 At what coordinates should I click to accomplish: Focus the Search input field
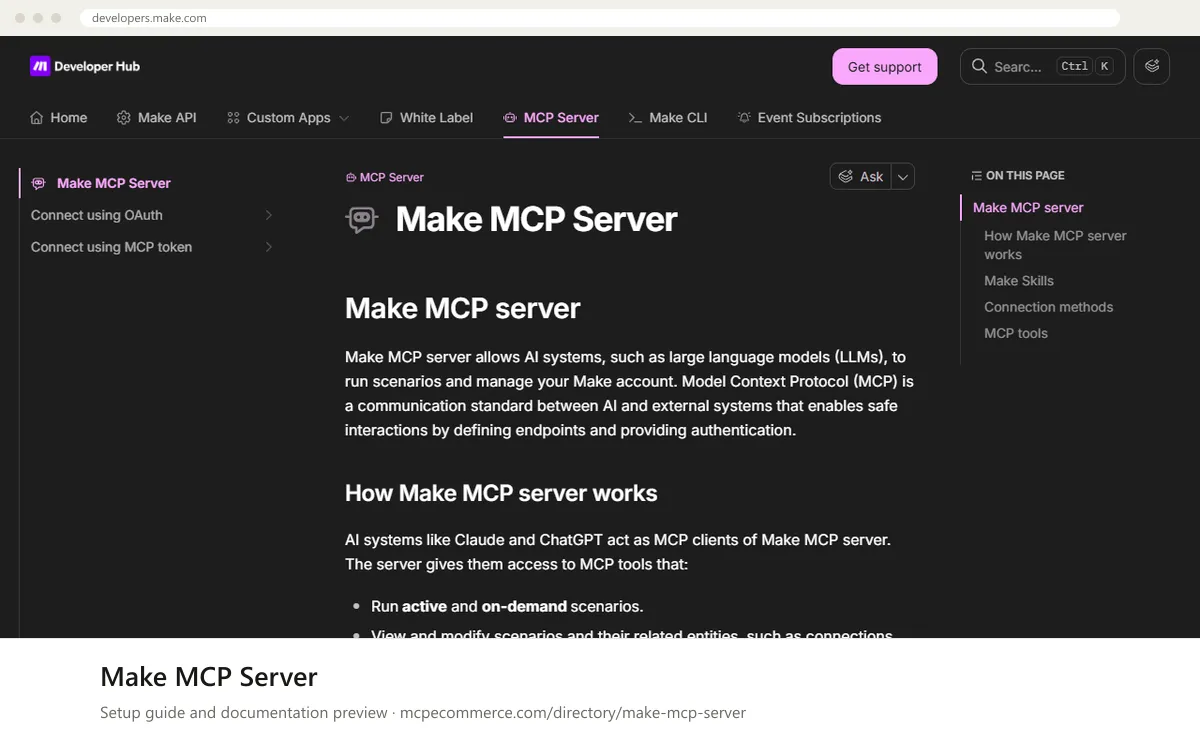tap(1043, 67)
